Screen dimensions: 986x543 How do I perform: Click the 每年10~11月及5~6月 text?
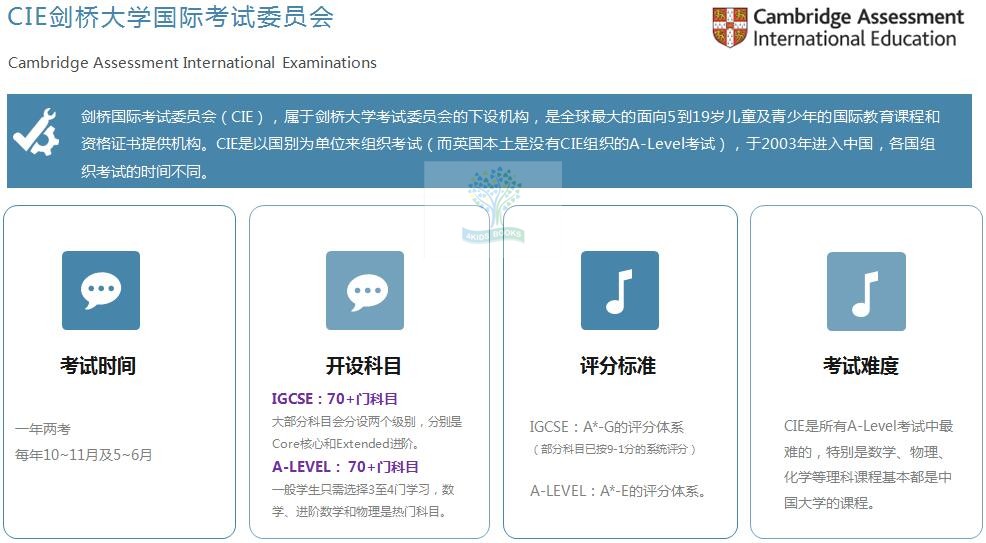click(84, 454)
